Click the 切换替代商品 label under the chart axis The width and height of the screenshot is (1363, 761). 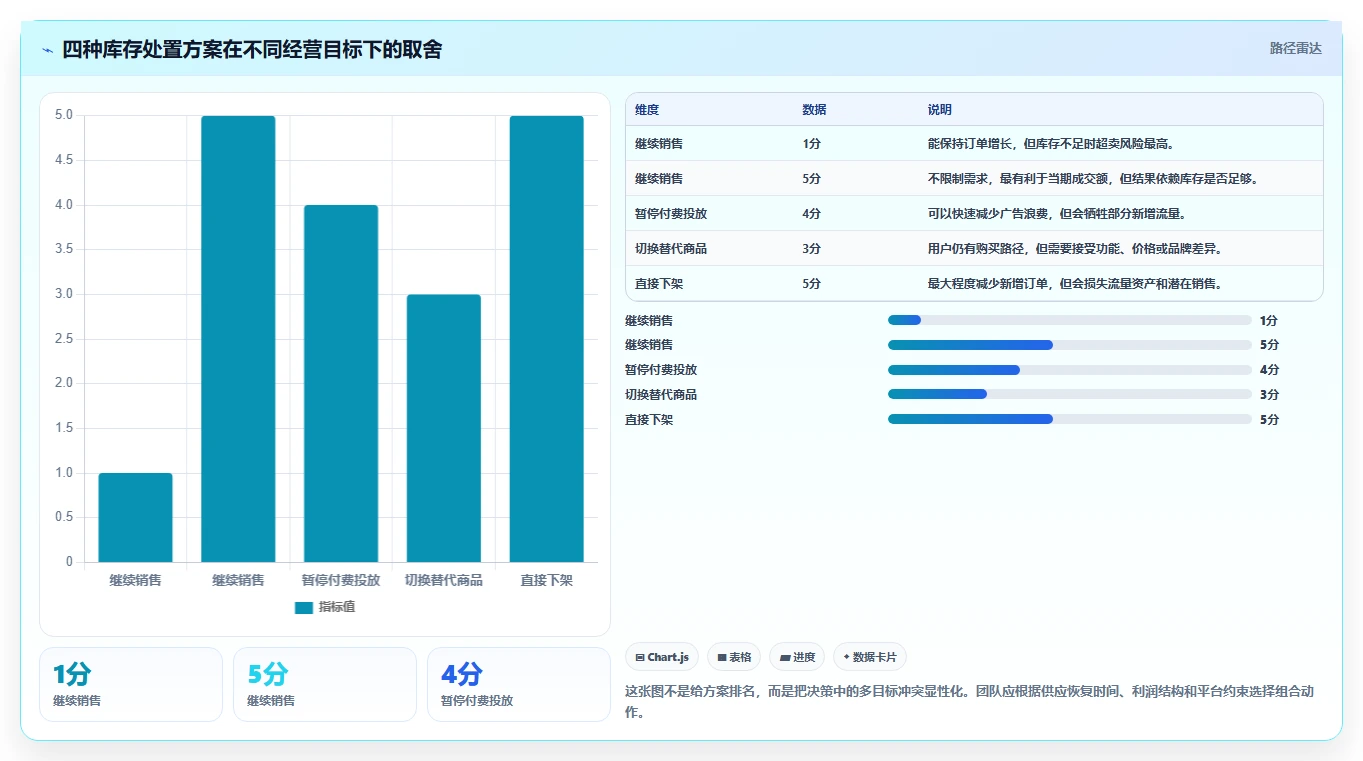point(444,580)
